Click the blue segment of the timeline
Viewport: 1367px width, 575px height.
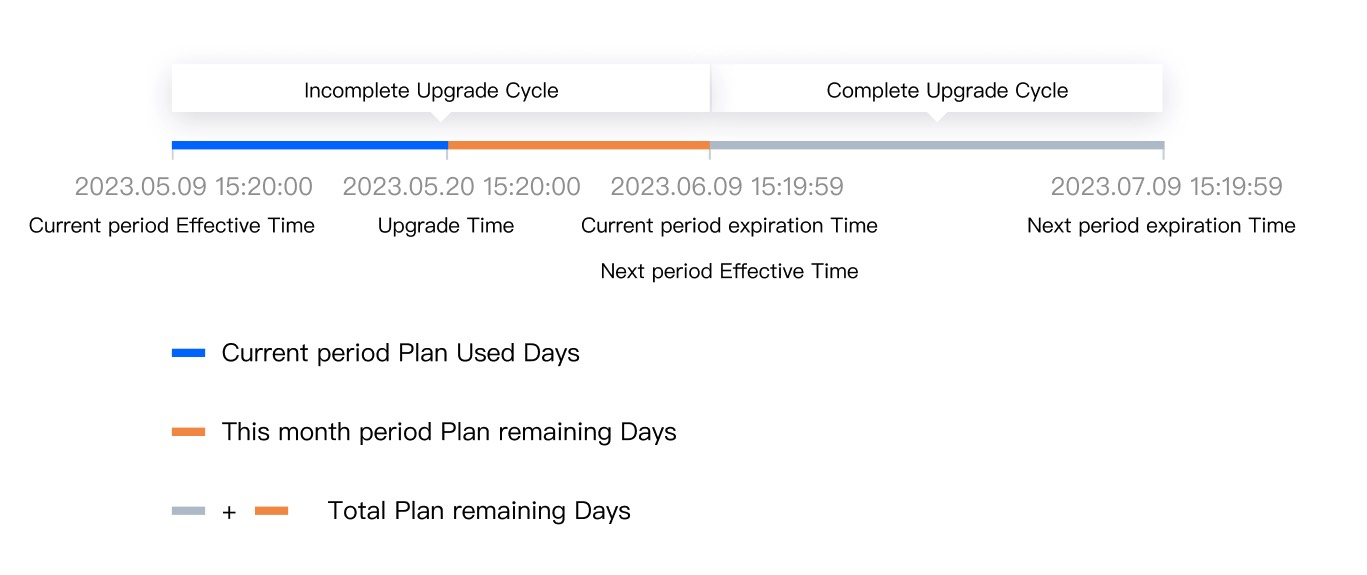pos(309,146)
